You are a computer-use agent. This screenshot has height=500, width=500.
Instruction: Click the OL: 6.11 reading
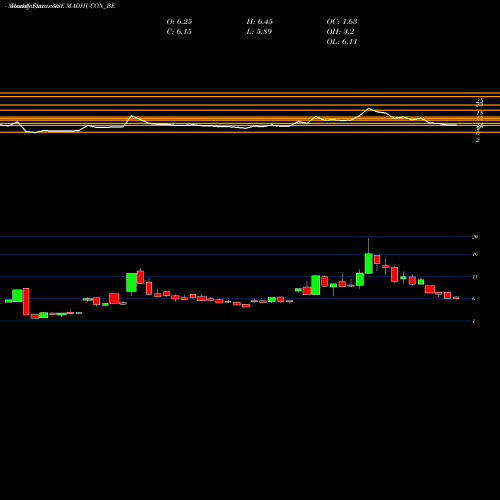342,42
